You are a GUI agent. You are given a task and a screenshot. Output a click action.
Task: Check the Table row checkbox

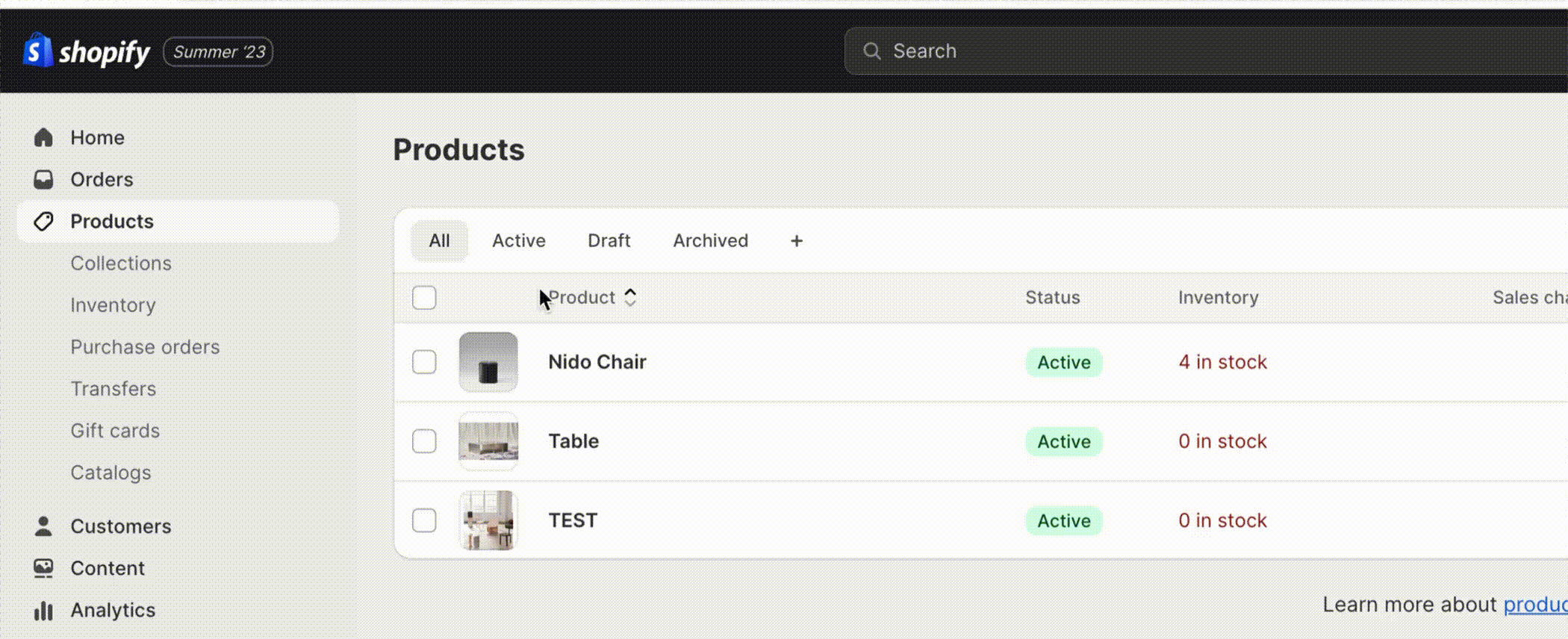click(424, 441)
